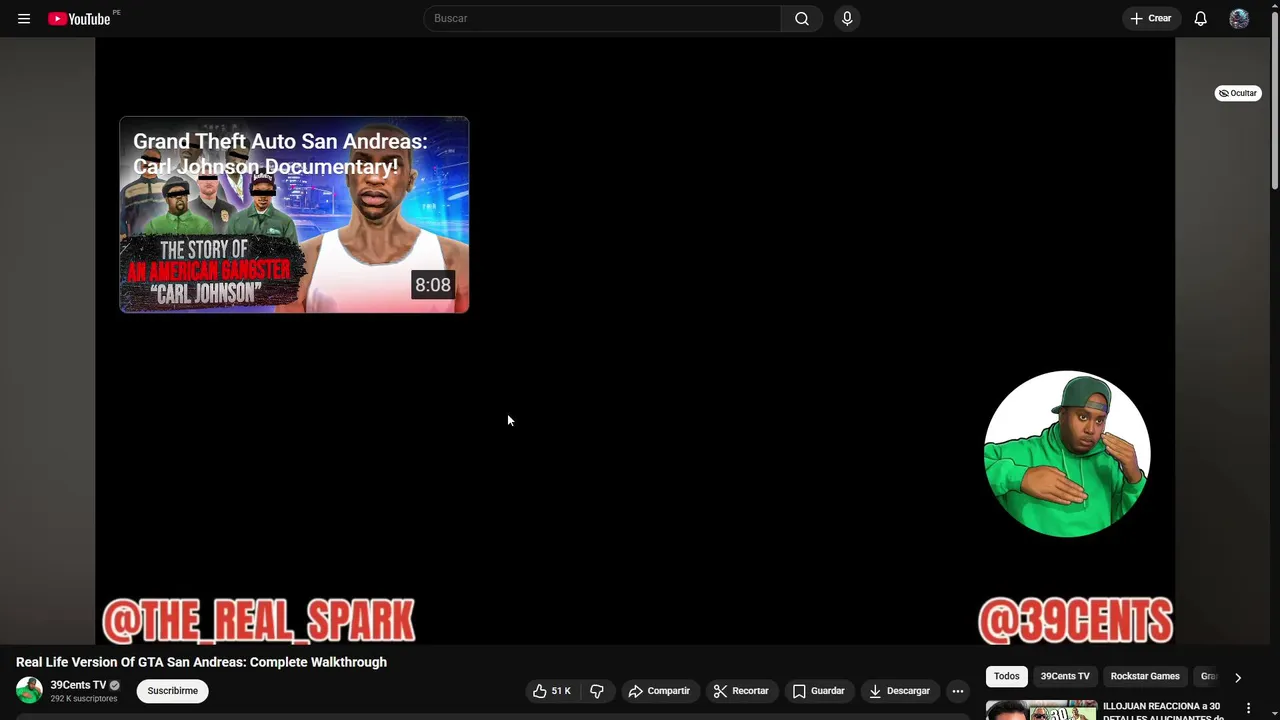Click the Recortar clip button

click(x=741, y=691)
